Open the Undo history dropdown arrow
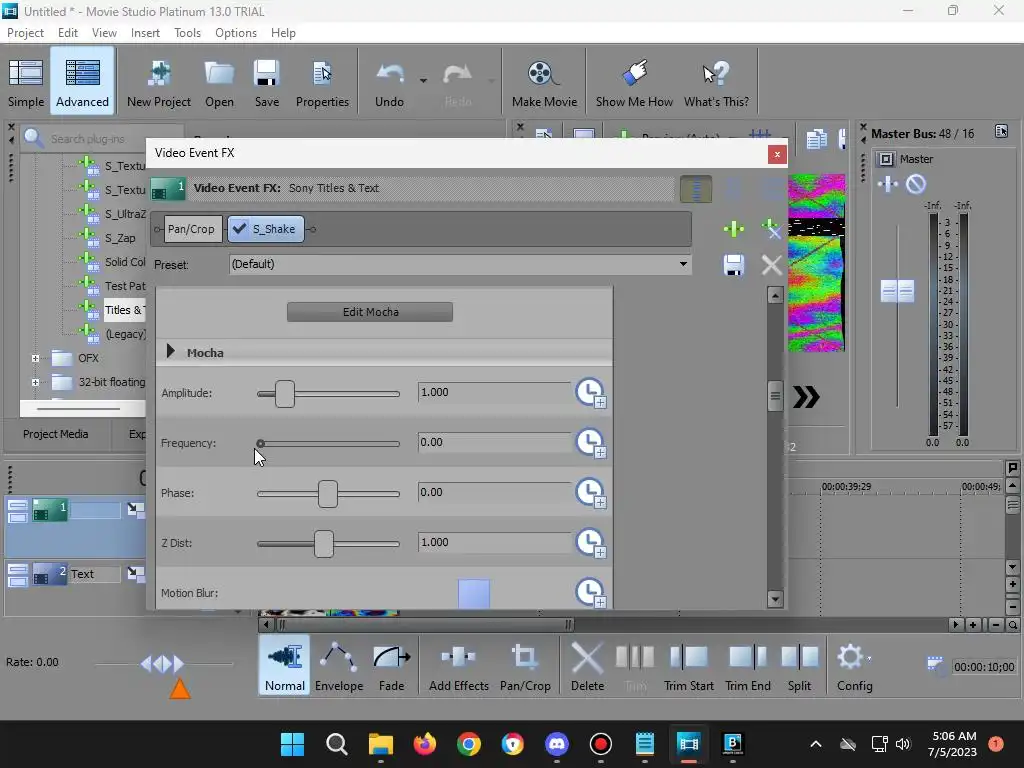 423,81
